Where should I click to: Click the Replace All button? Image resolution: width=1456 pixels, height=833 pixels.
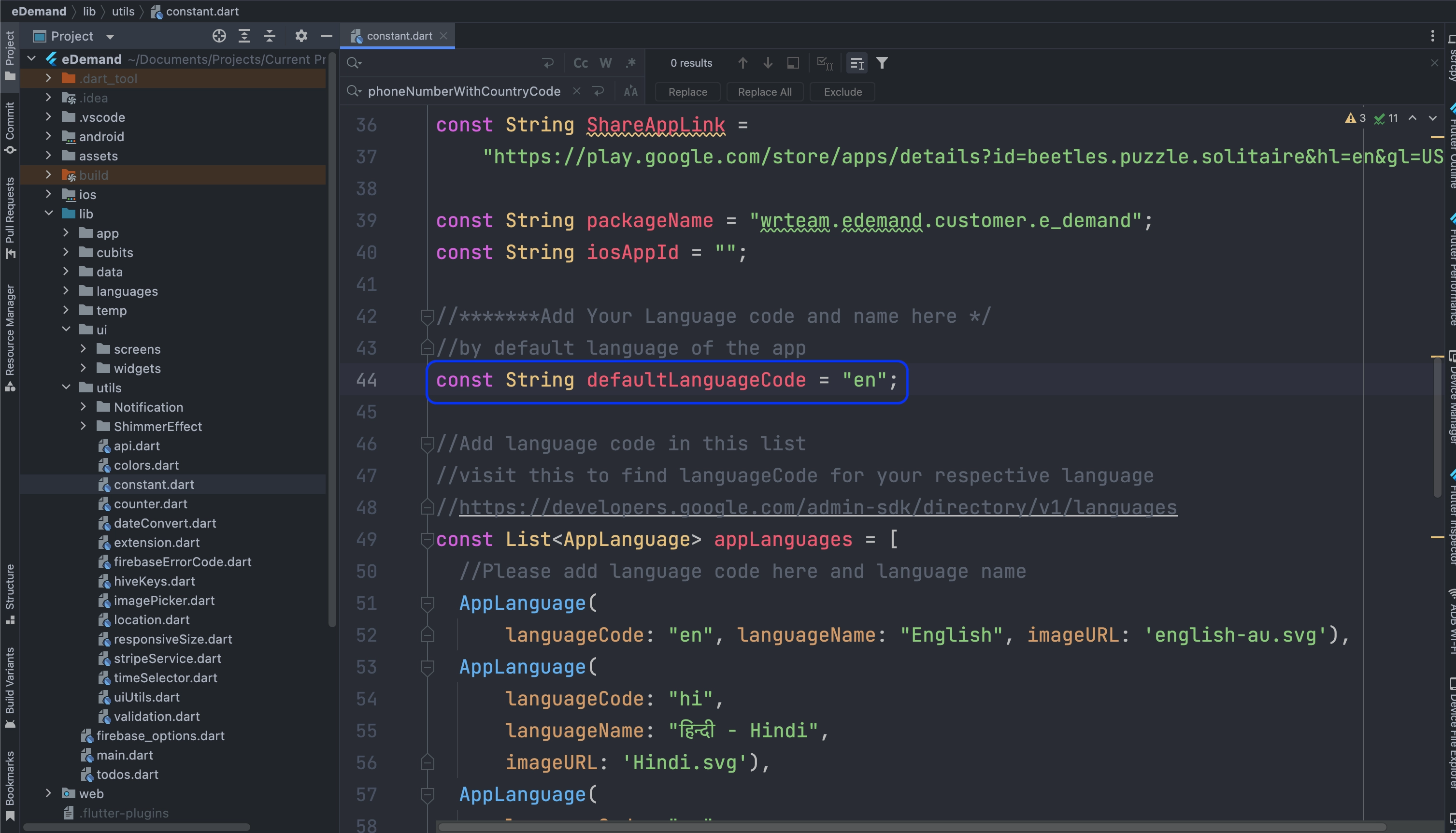[765, 91]
